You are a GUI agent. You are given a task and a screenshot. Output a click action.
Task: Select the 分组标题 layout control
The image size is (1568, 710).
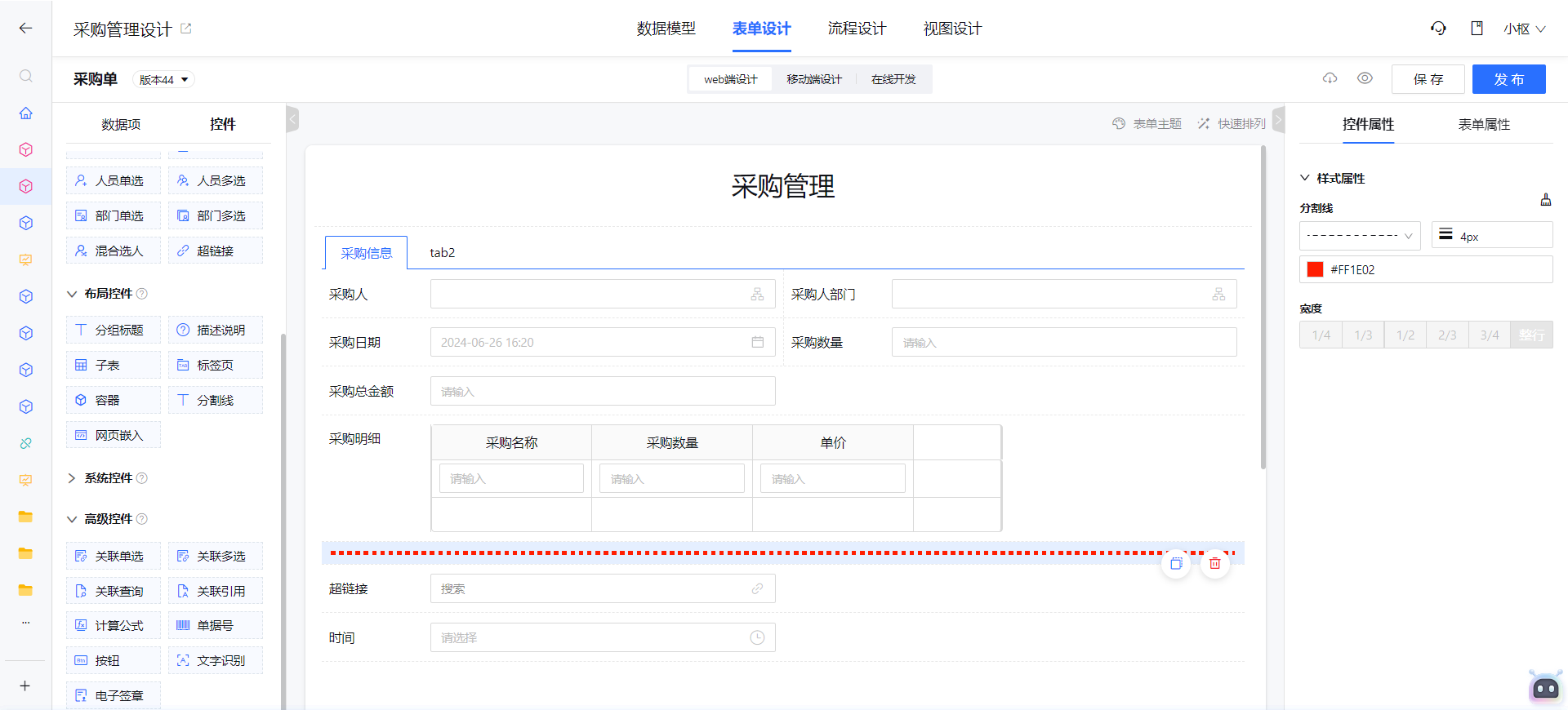tap(114, 330)
